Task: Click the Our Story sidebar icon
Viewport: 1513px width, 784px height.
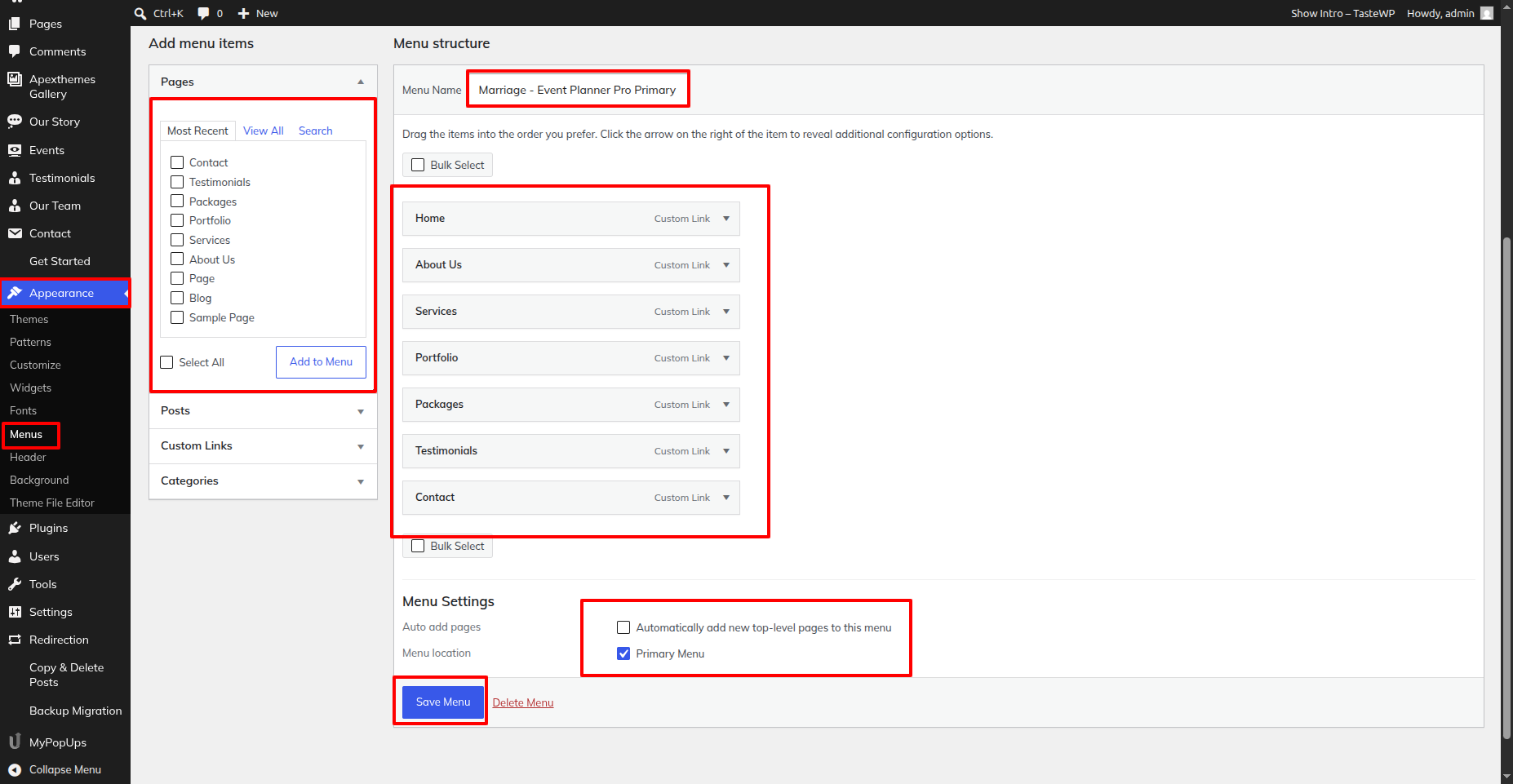Action: (x=15, y=122)
